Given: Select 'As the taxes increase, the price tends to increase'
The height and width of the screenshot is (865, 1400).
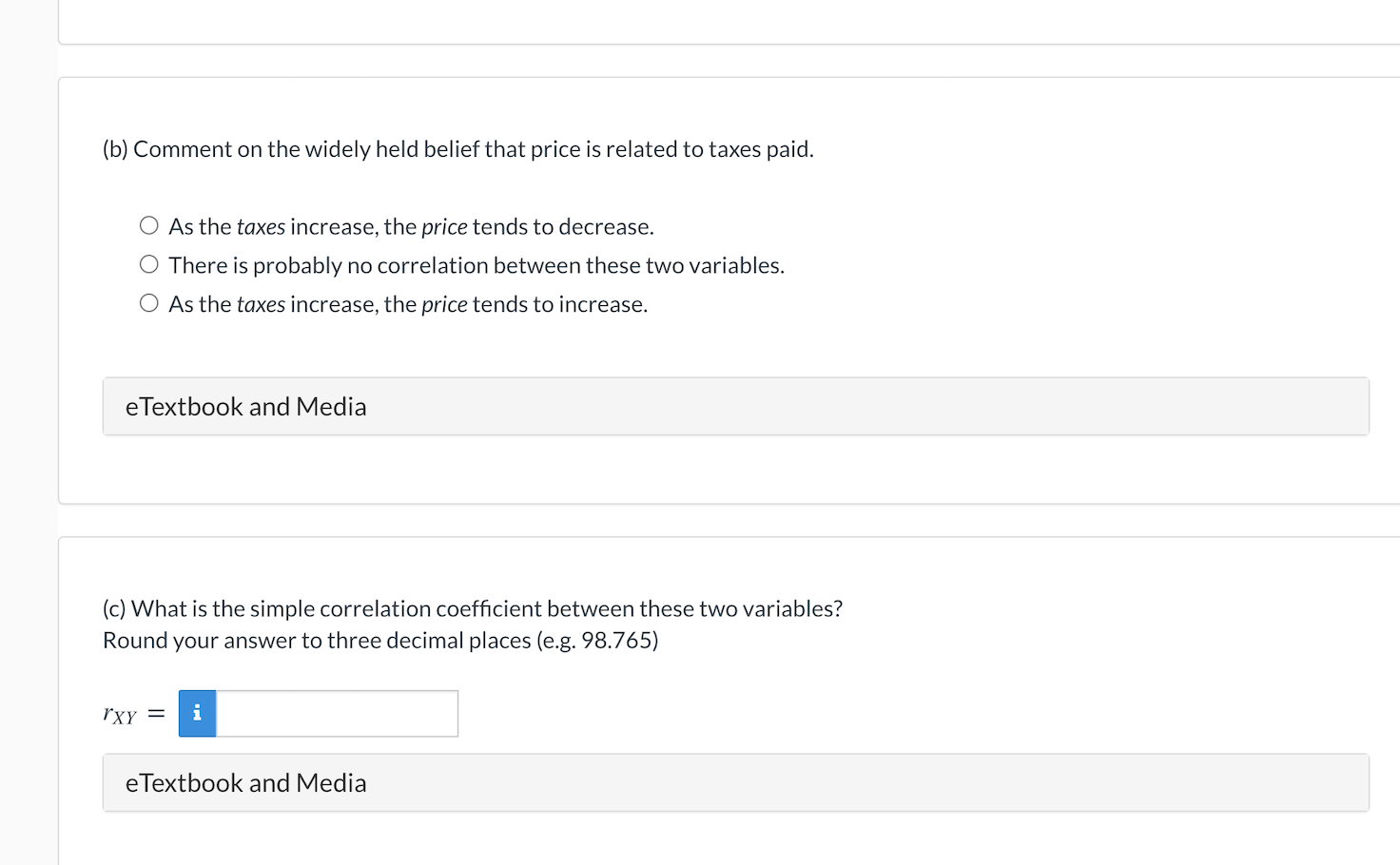Looking at the screenshot, I should coord(148,302).
